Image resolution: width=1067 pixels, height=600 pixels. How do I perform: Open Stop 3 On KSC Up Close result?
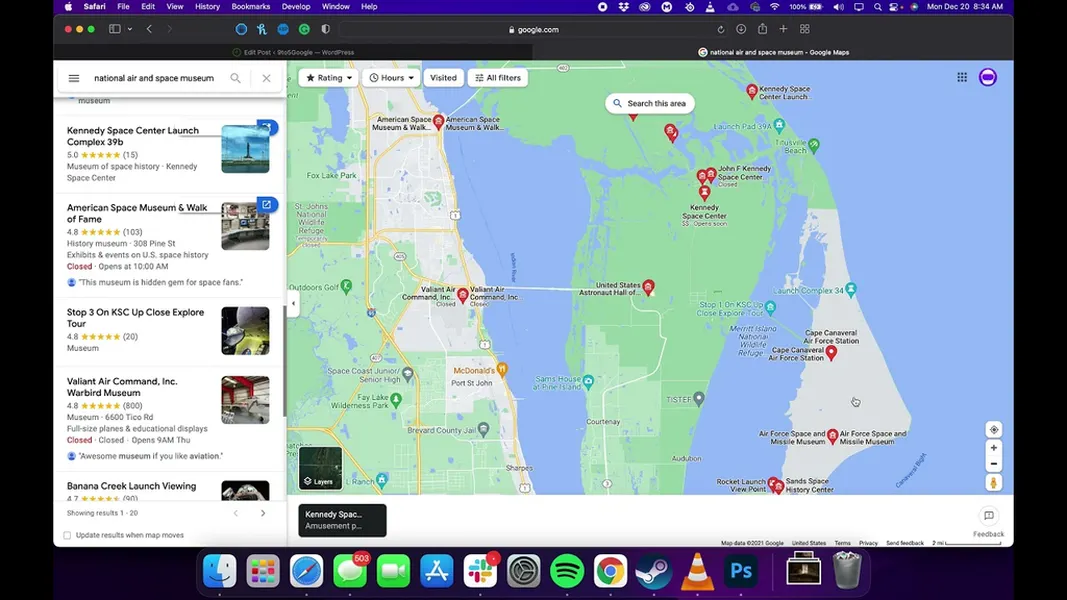point(169,331)
